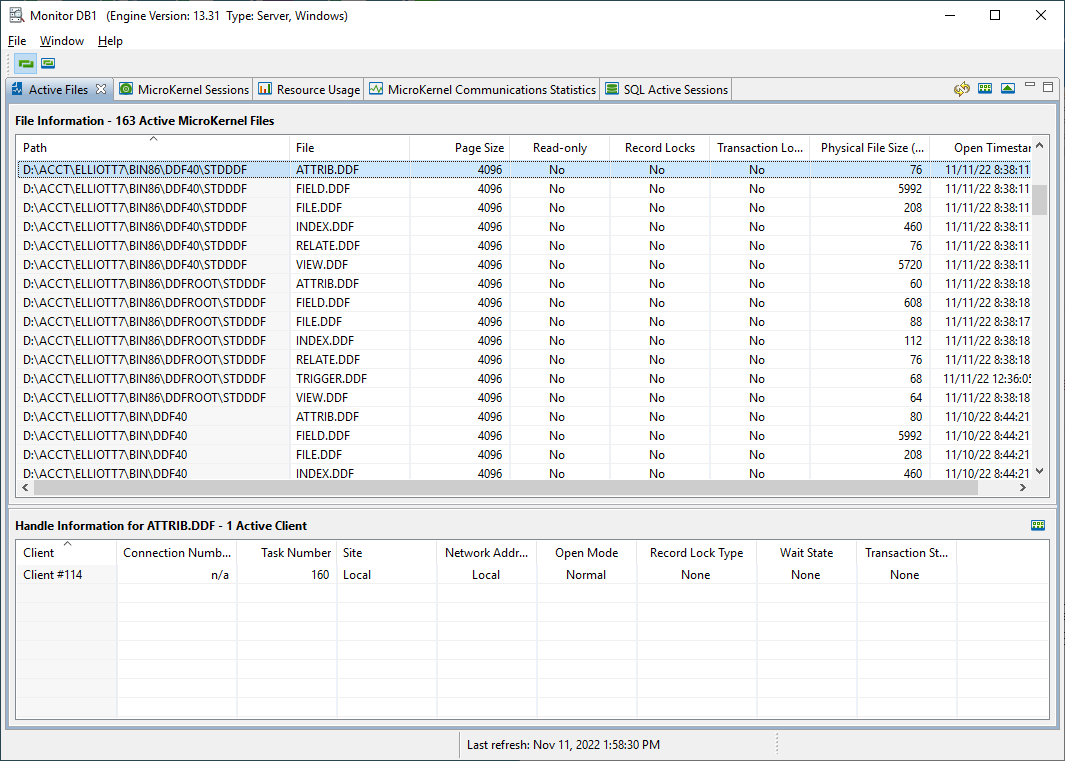Image resolution: width=1065 pixels, height=761 pixels.
Task: Minimize the view using the tab bar minimize icon
Action: click(x=1030, y=87)
